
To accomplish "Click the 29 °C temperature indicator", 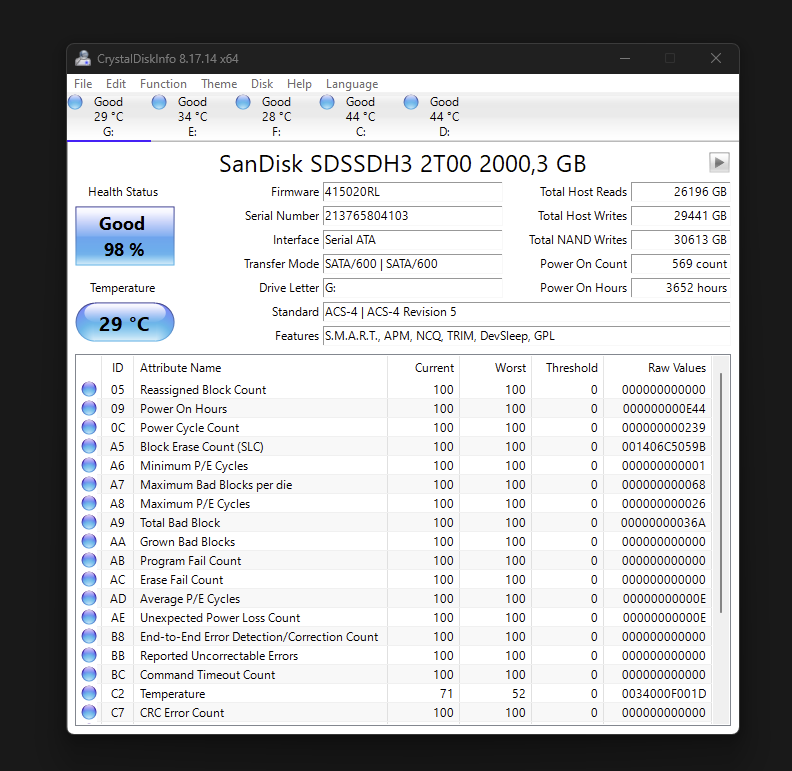I will tap(125, 322).
